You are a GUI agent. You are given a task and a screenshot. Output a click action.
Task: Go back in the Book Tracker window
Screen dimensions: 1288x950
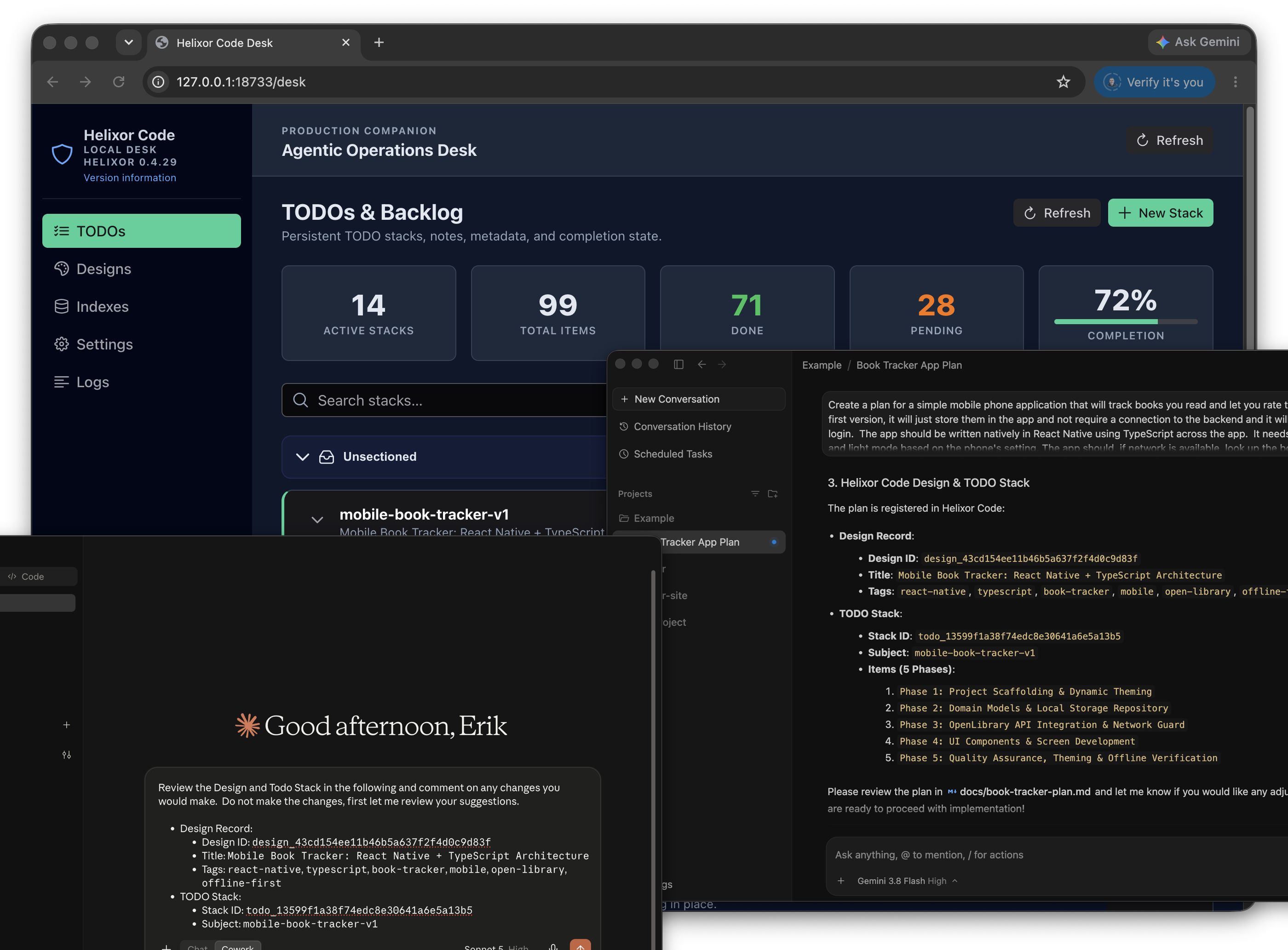click(702, 364)
